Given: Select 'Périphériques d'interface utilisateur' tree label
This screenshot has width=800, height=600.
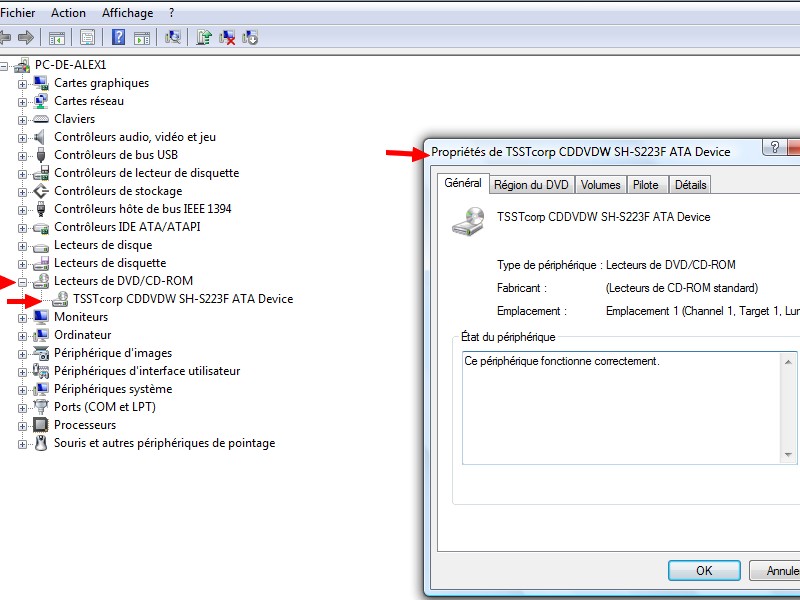Looking at the screenshot, I should (x=147, y=371).
